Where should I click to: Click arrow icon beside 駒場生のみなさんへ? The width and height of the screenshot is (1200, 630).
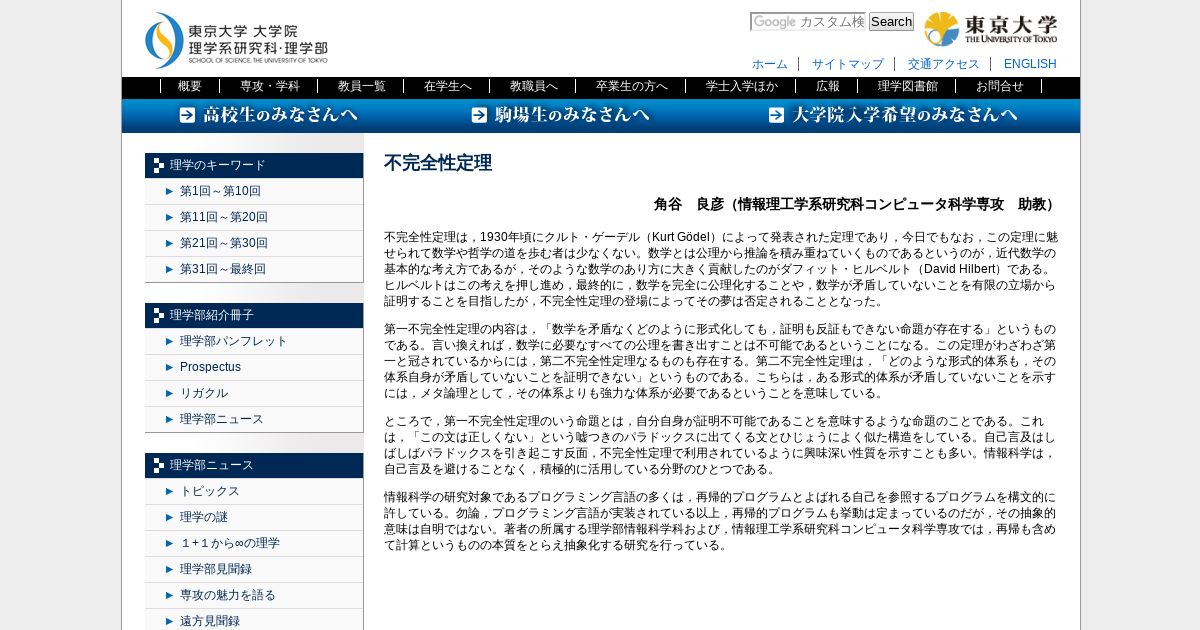pos(479,115)
